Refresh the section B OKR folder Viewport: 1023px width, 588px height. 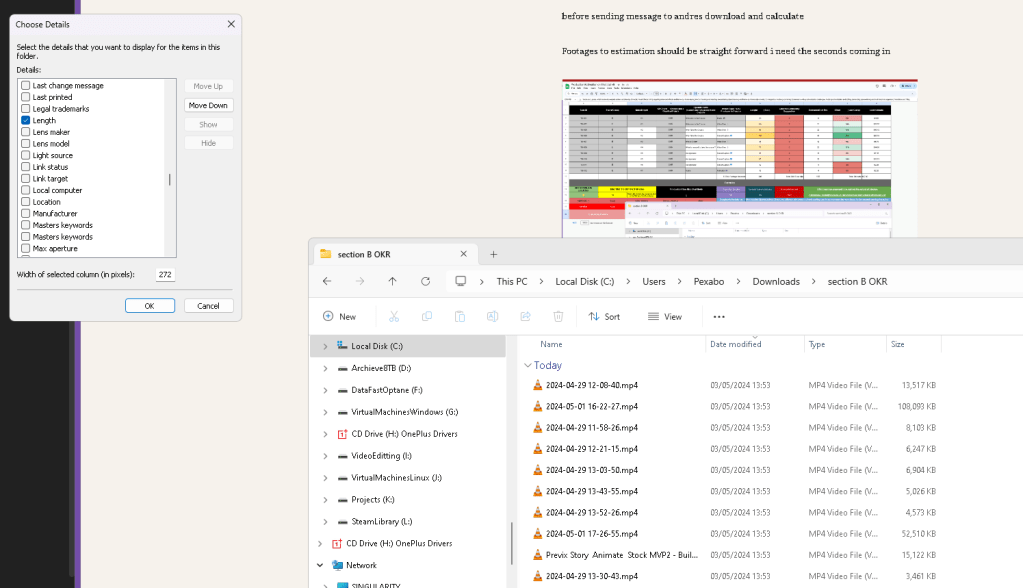point(425,281)
